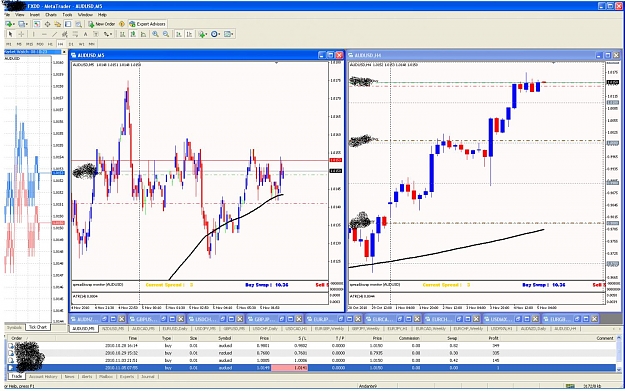
Task: Expand the Indicators list dropdown
Action: point(206,34)
